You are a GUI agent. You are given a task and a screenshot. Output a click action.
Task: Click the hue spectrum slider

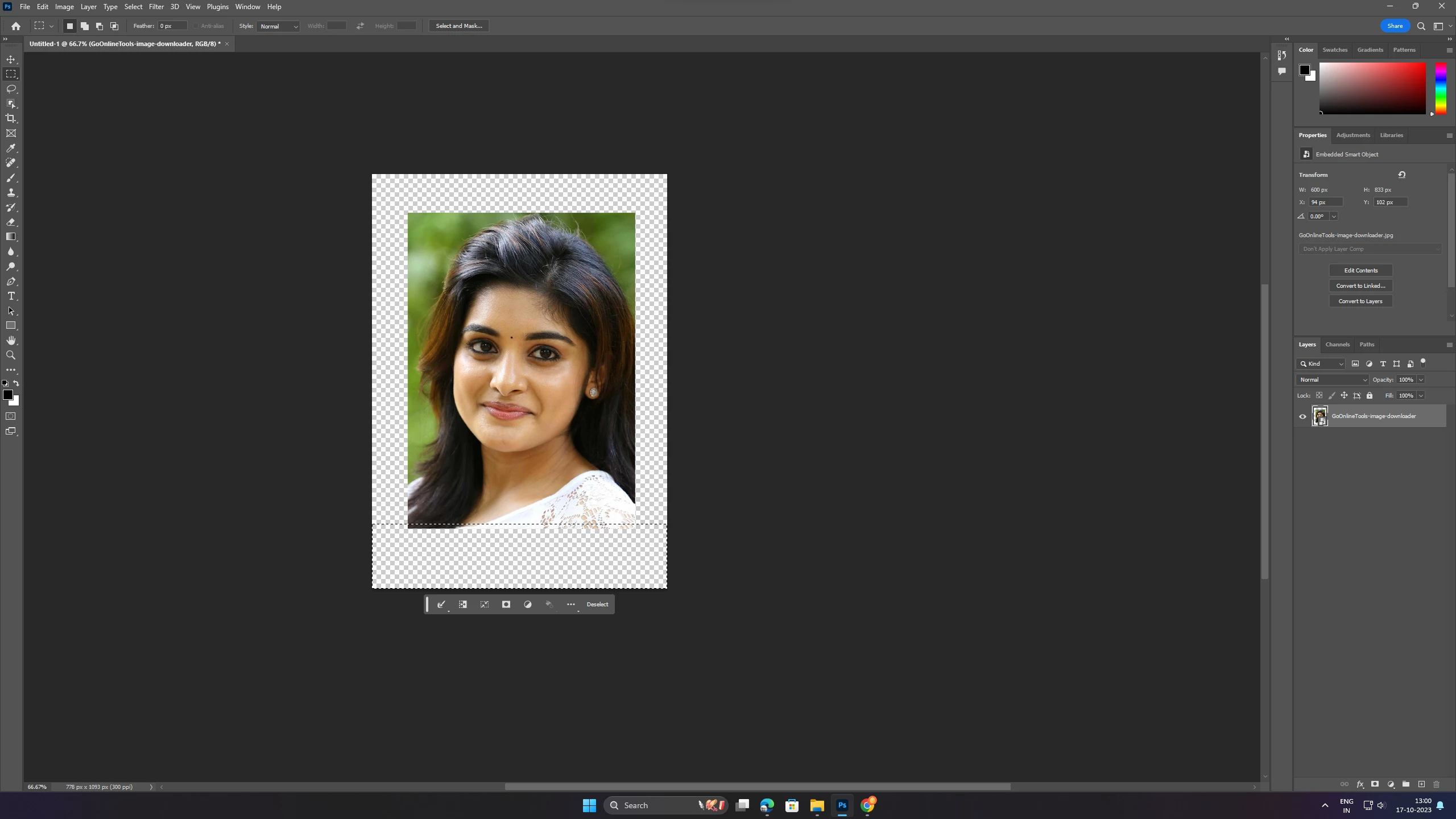pyautogui.click(x=1440, y=88)
